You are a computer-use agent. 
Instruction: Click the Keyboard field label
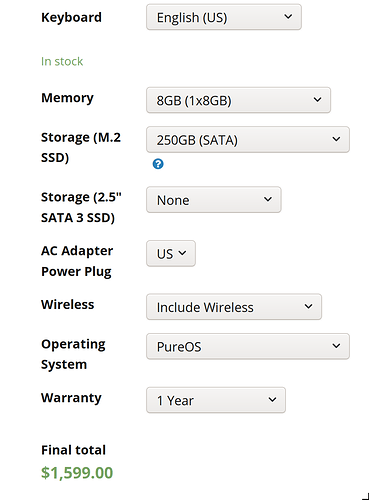71,17
